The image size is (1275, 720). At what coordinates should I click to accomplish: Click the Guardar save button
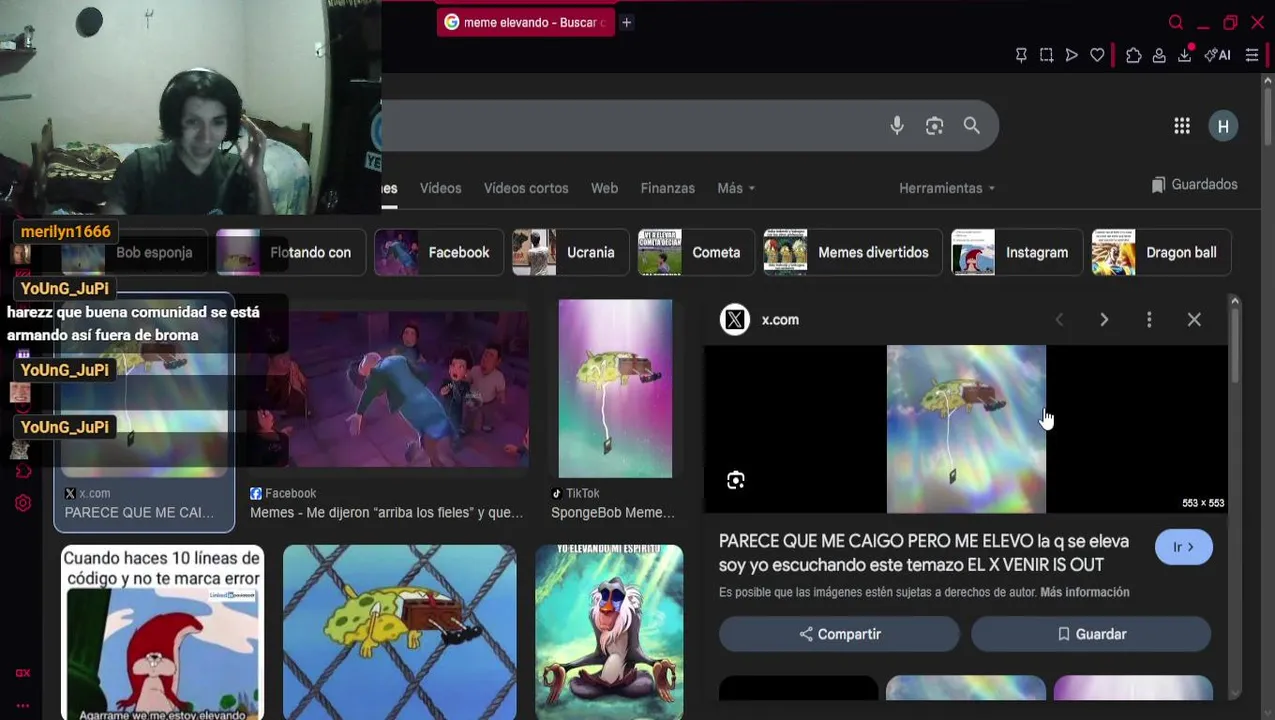coord(1091,634)
